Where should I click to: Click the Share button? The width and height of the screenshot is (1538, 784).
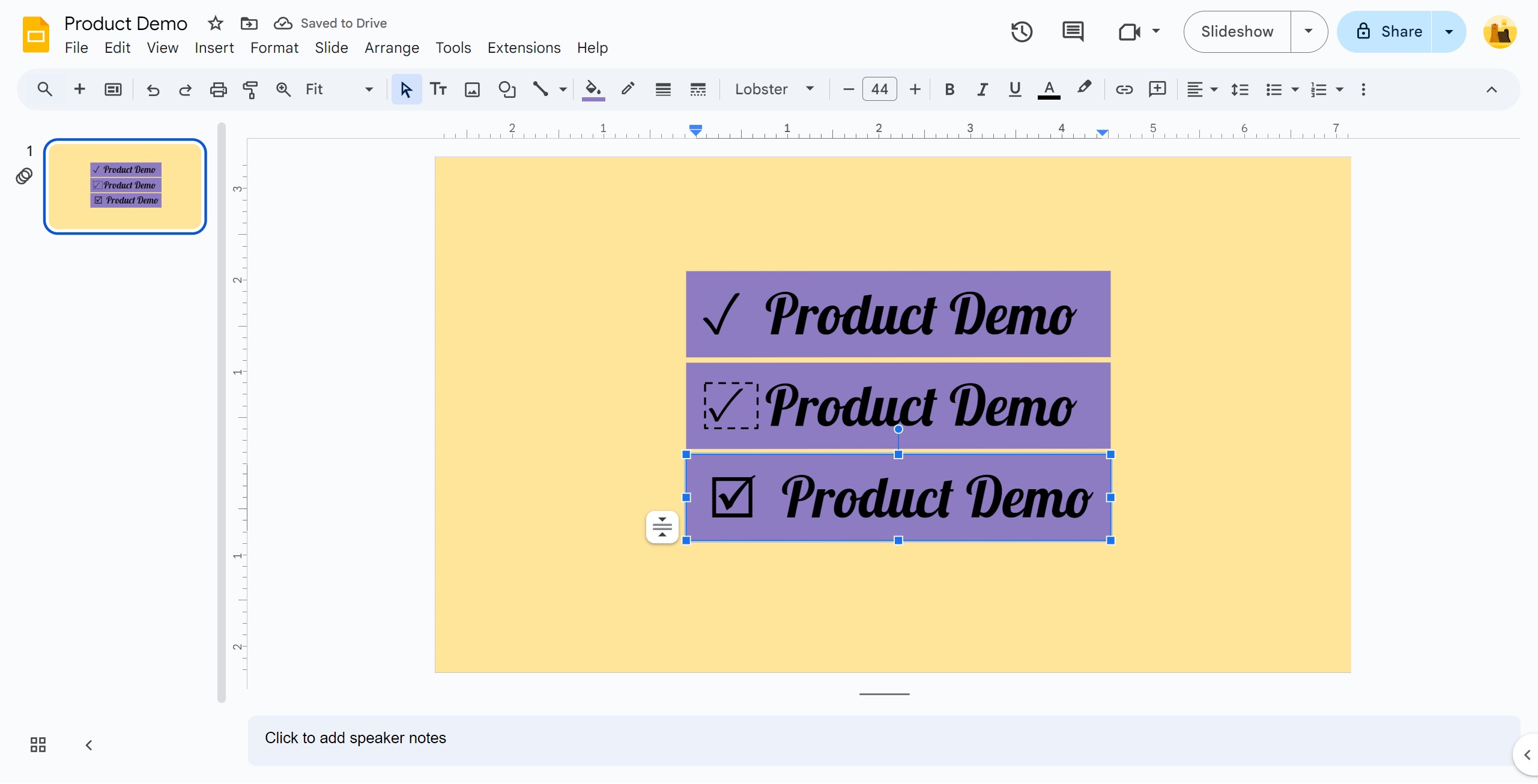(x=1385, y=31)
